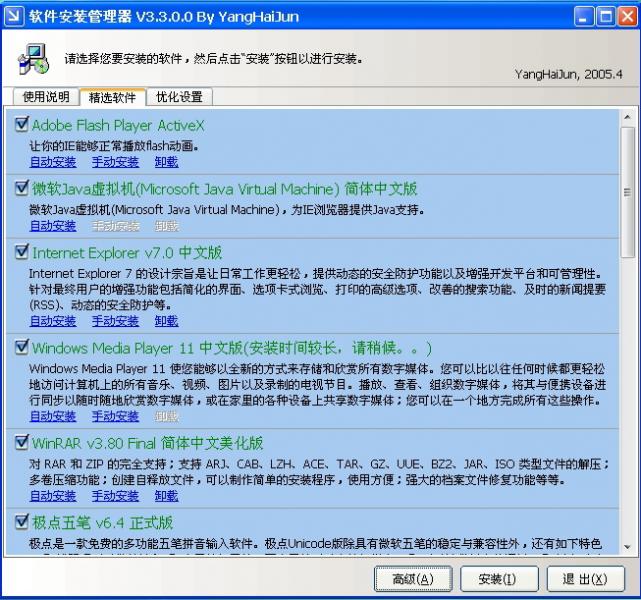Click the 退出(X) button
The width and height of the screenshot is (641, 600).
pos(586,579)
